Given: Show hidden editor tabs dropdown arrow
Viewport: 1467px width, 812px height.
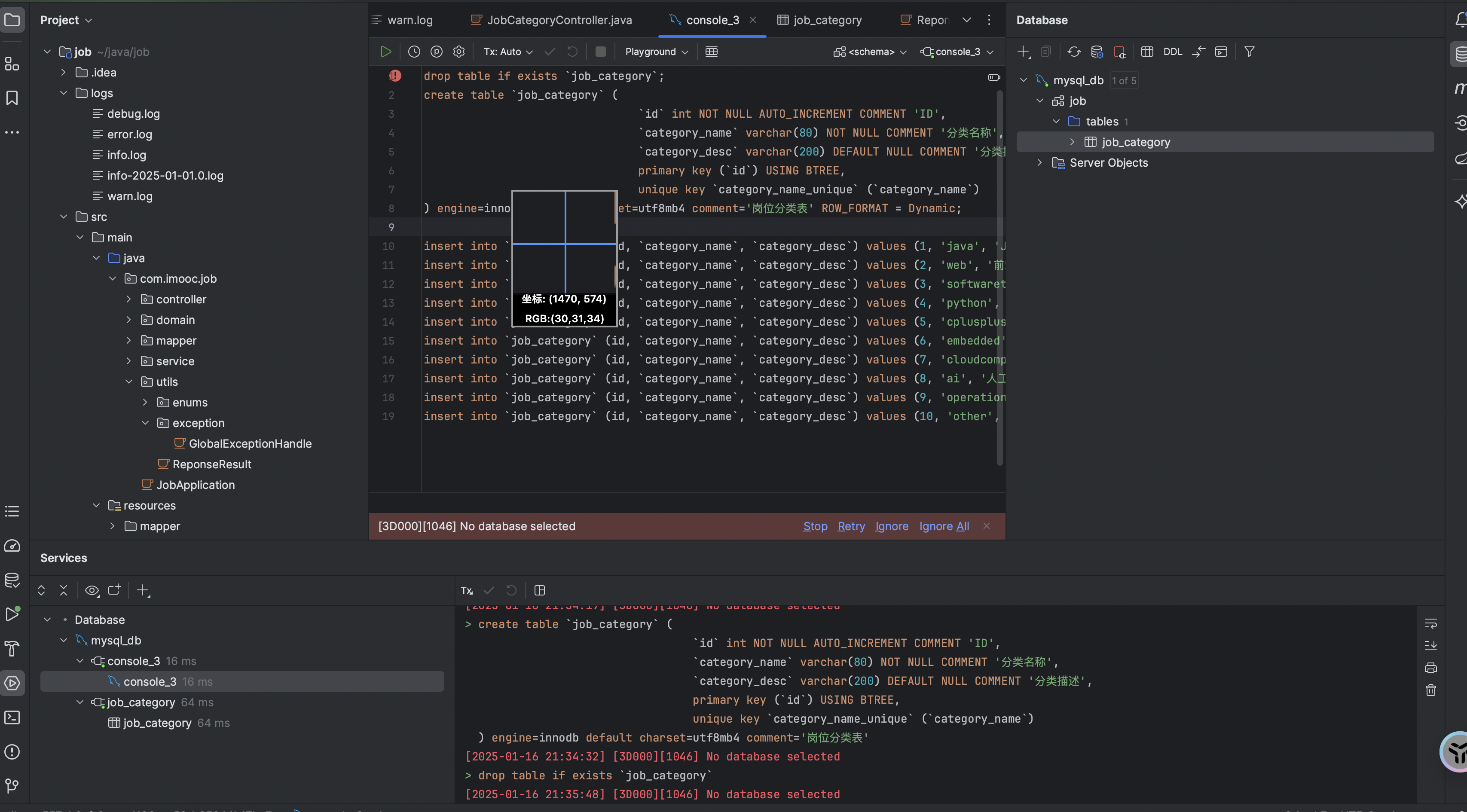Looking at the screenshot, I should tap(966, 20).
